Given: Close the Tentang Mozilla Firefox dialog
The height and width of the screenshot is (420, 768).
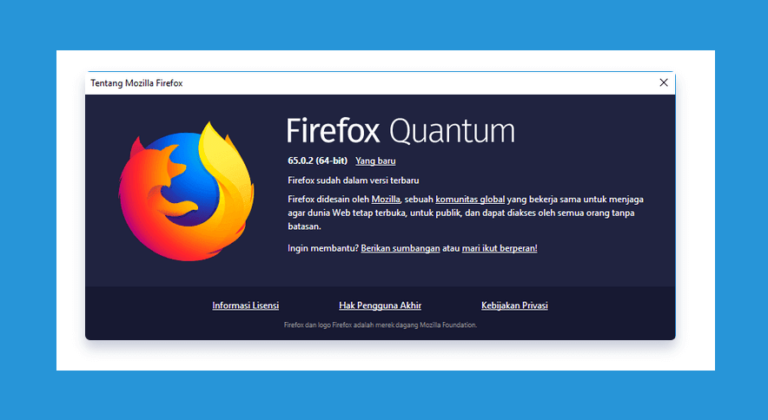Looking at the screenshot, I should 663,83.
